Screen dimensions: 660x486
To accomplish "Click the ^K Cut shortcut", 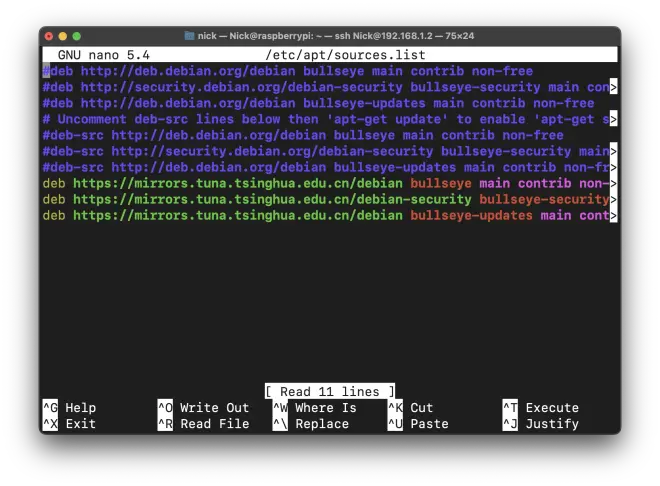I will 410,408.
